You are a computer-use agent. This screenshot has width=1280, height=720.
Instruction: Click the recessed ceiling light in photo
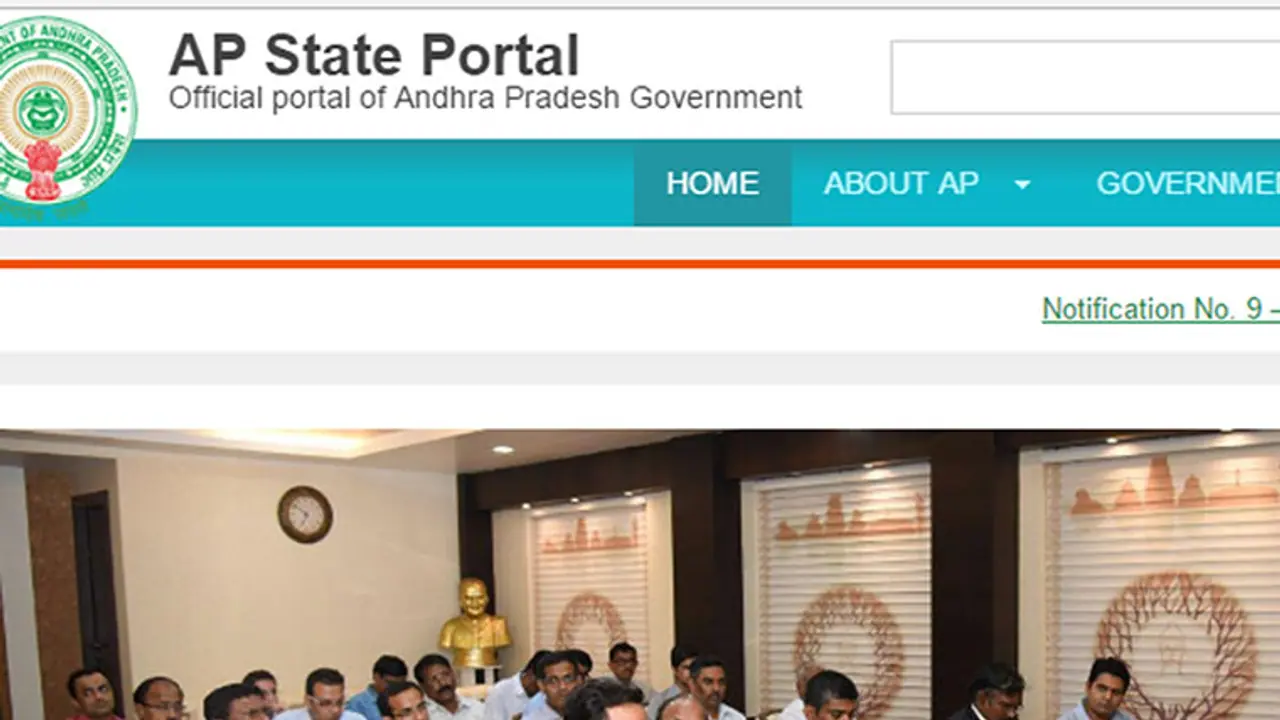pyautogui.click(x=502, y=451)
